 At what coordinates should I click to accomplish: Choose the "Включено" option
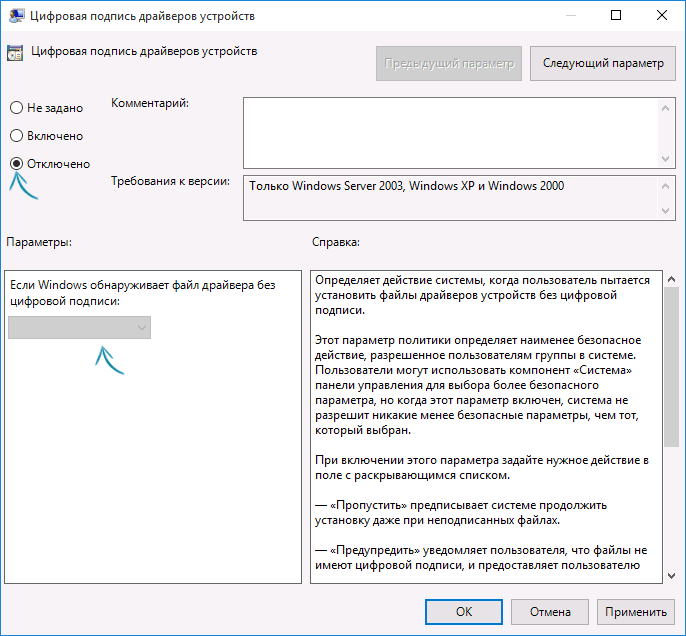[16, 135]
